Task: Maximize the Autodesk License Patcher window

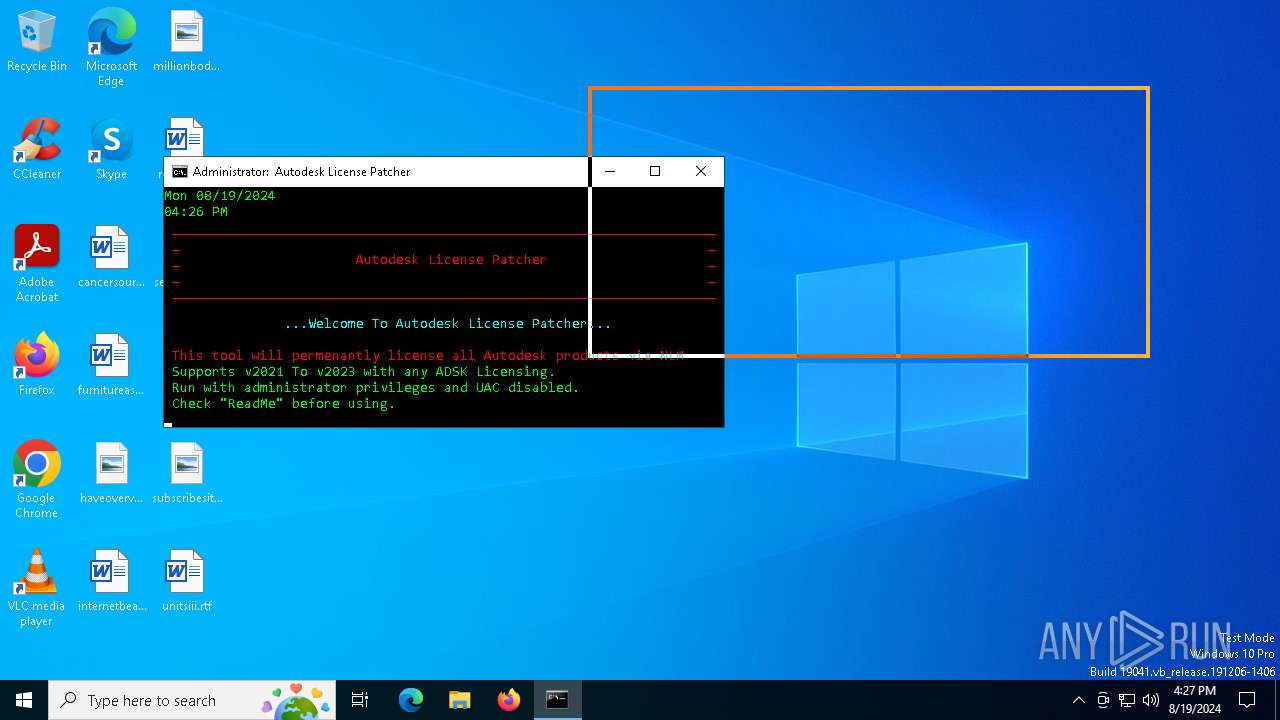Action: pos(655,172)
